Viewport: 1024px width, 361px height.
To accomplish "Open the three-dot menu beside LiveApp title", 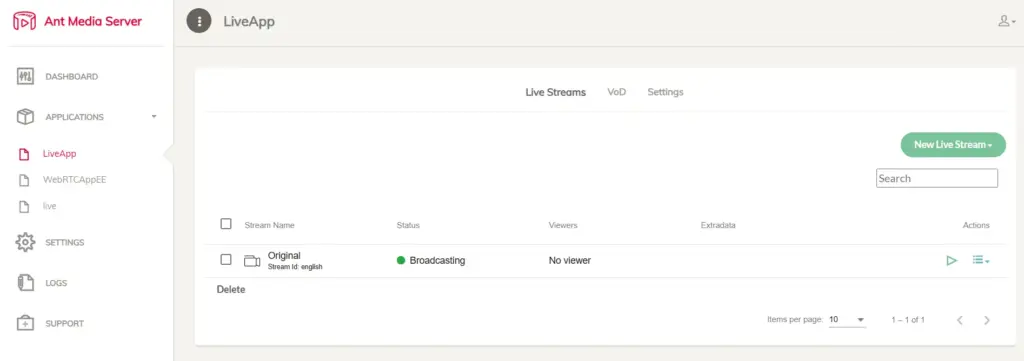I will [x=199, y=22].
